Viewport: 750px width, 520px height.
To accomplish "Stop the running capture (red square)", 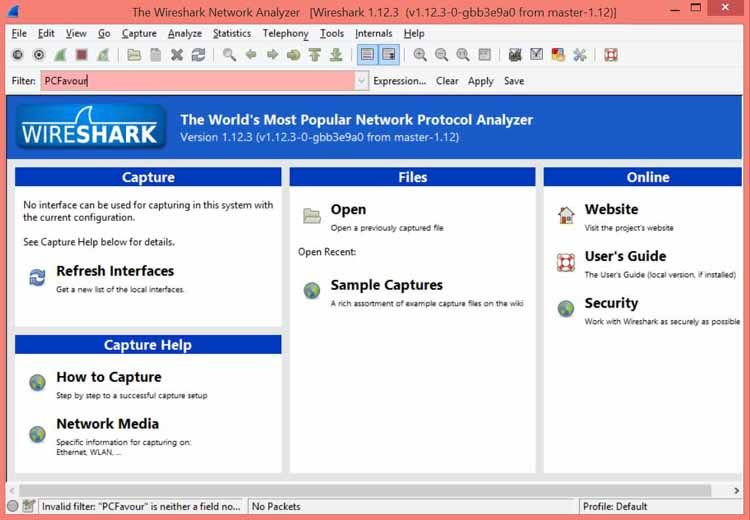I will pos(82,55).
